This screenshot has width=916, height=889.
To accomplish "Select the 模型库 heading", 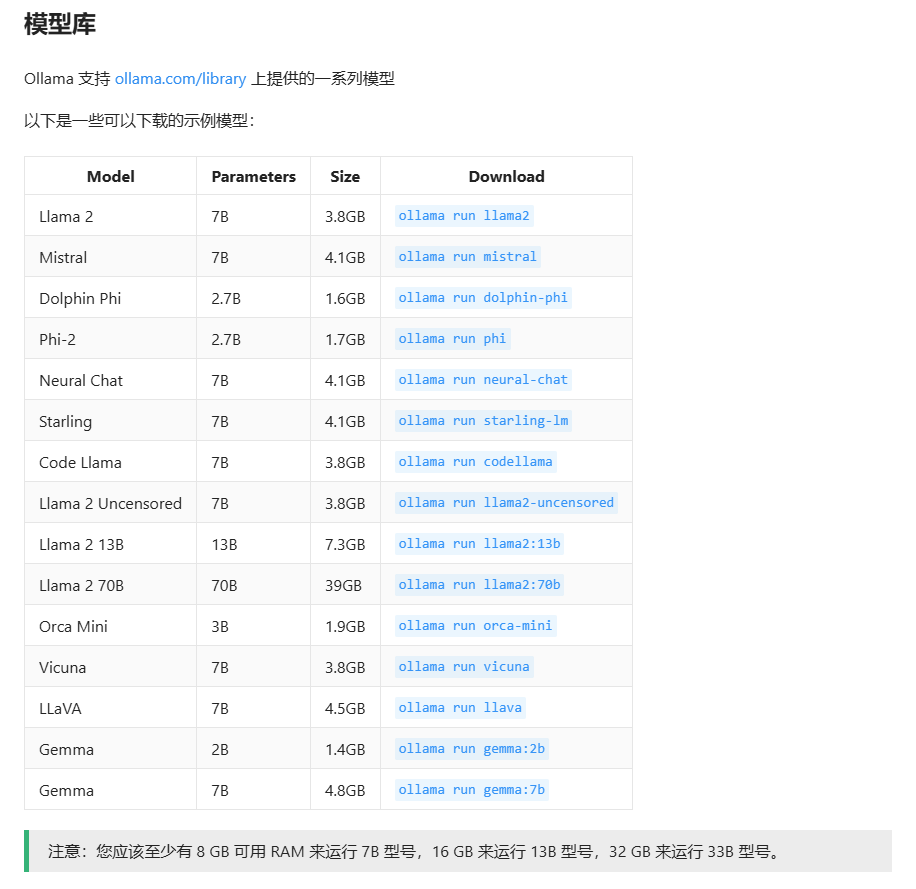I will (x=60, y=25).
